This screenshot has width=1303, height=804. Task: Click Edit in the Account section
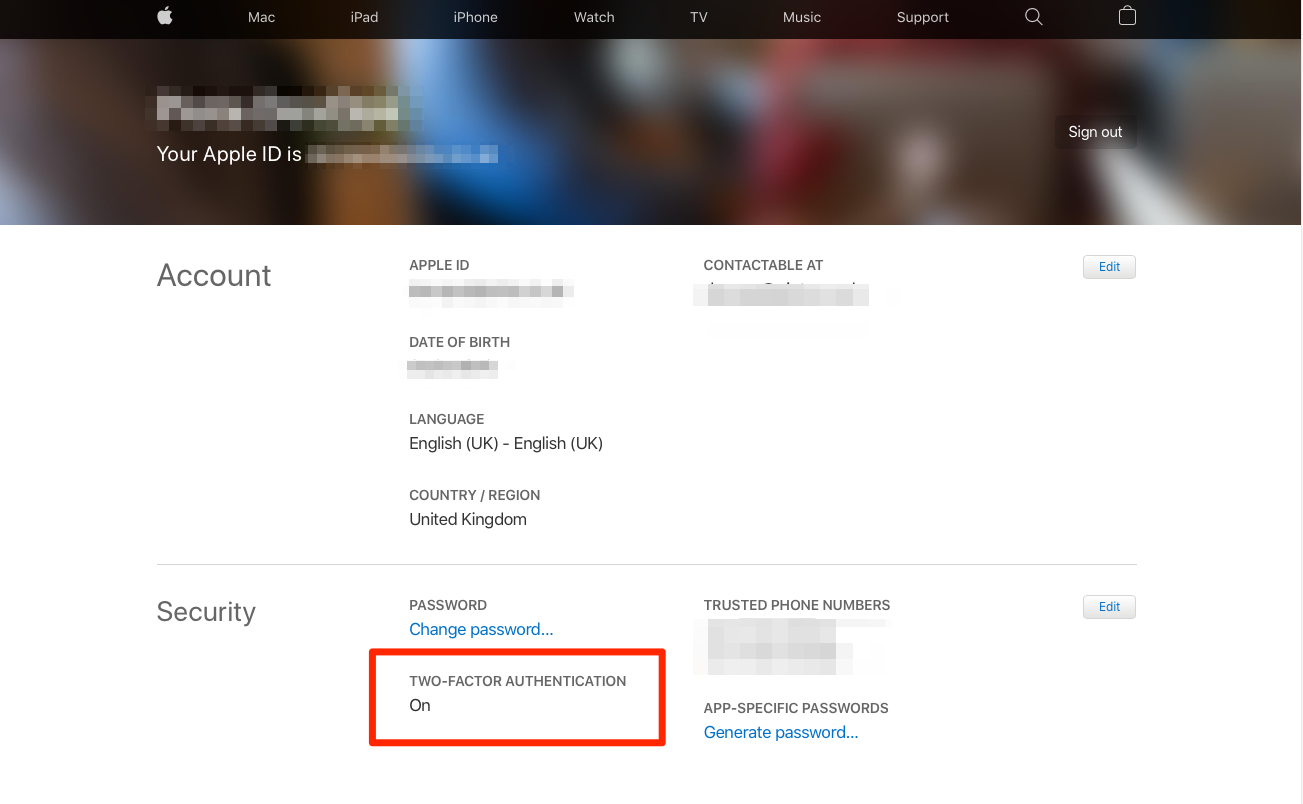pyautogui.click(x=1109, y=267)
